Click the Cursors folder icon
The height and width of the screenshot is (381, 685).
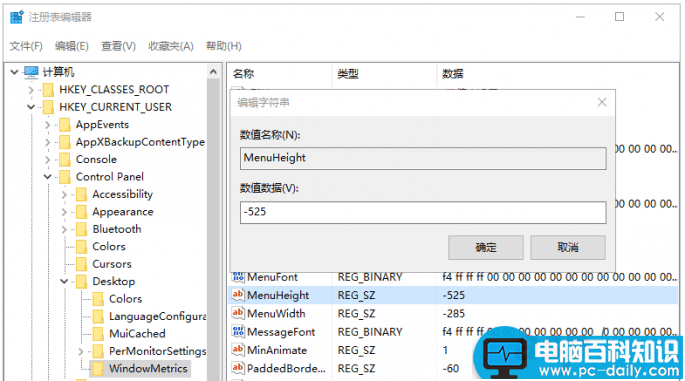tap(81, 264)
